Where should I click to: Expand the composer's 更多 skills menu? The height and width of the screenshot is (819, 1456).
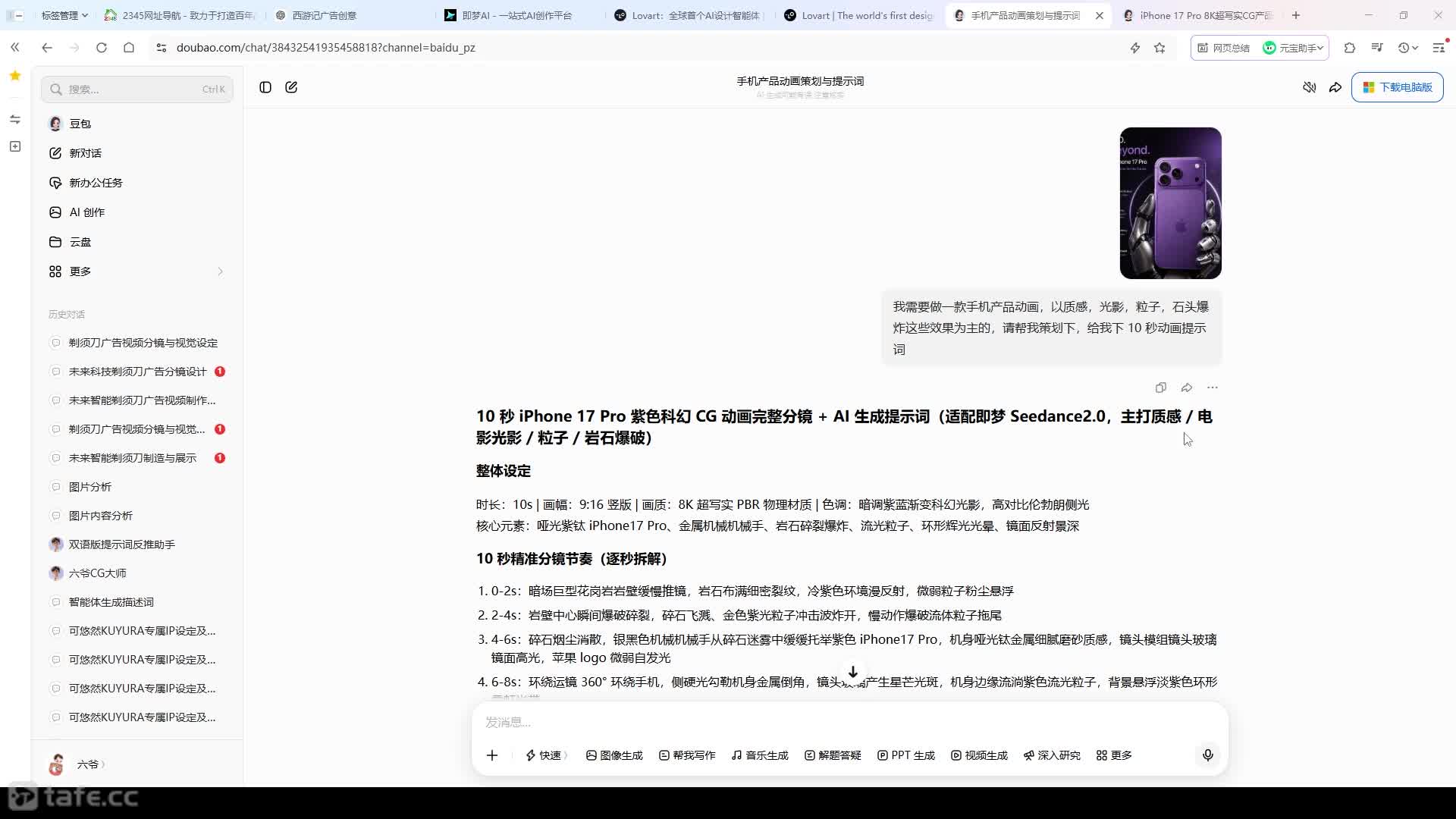click(1114, 755)
